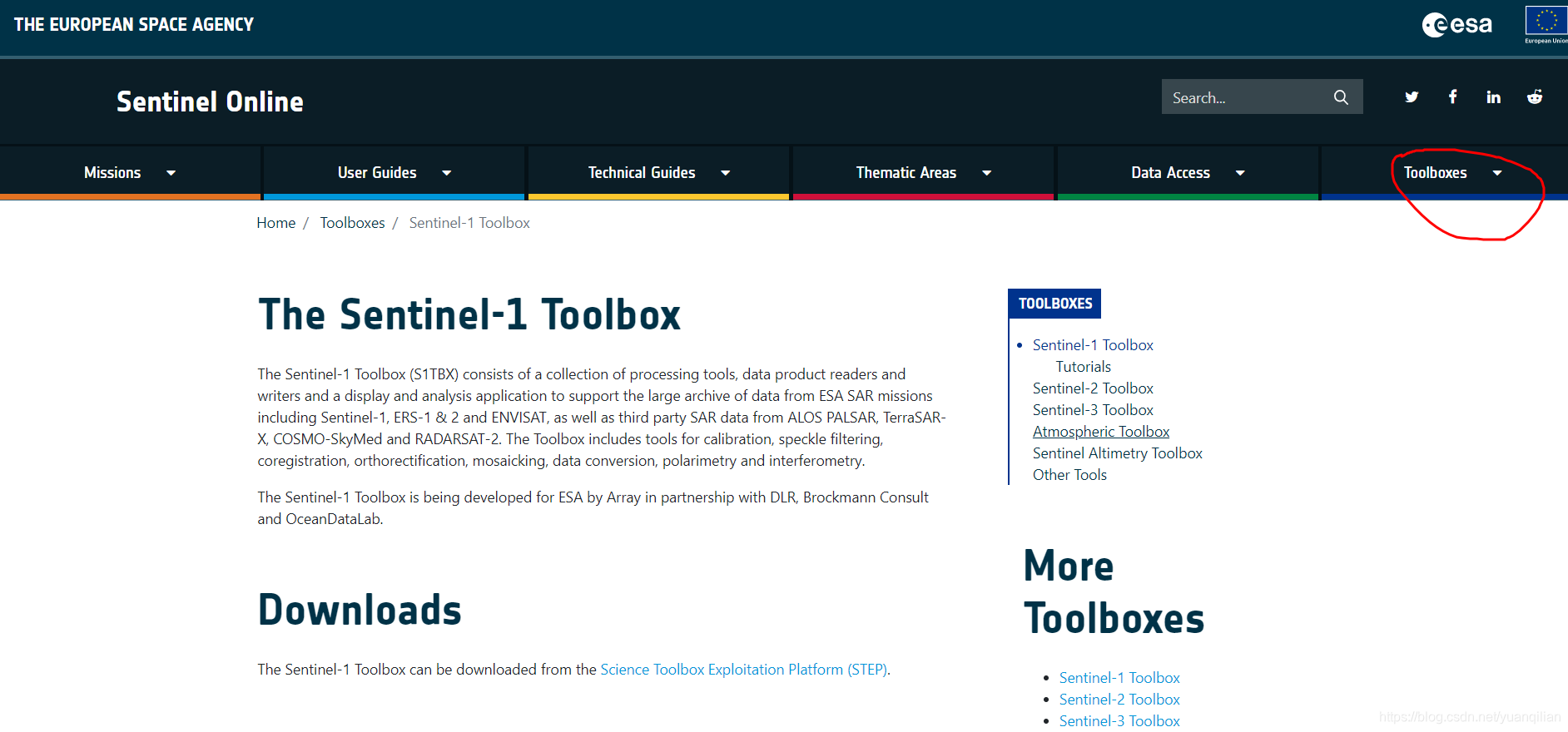The image size is (1568, 732).
Task: Open Sentinel-2 Toolbox under More Toolboxes
Action: 1119,700
